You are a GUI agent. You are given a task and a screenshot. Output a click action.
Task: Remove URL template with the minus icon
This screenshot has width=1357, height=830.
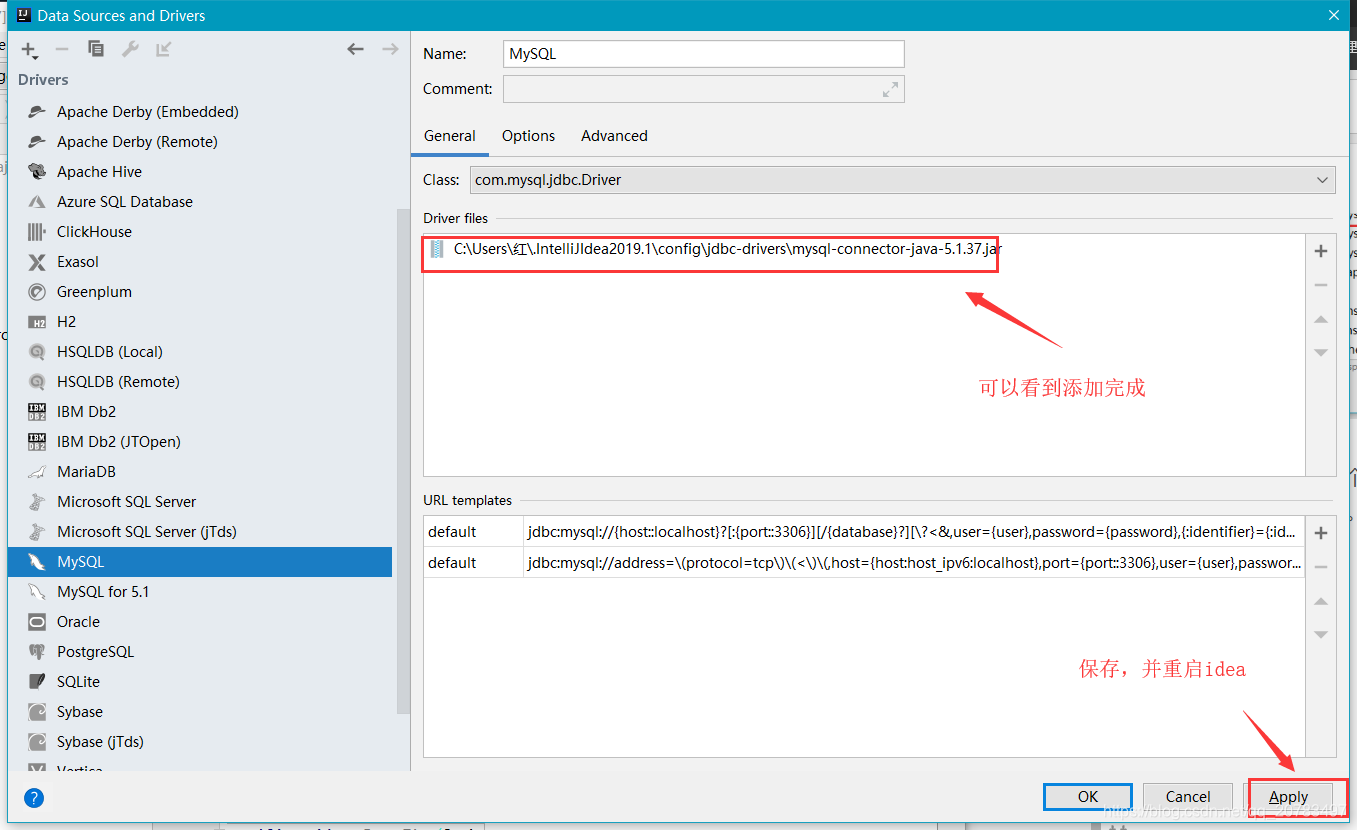pyautogui.click(x=1321, y=567)
